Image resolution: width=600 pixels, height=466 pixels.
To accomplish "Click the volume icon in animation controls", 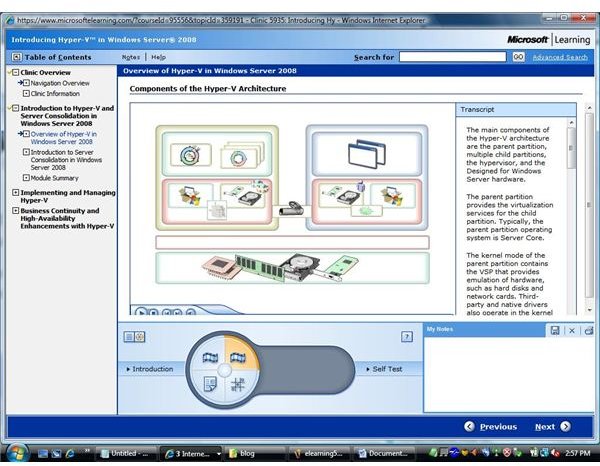I will point(190,313).
